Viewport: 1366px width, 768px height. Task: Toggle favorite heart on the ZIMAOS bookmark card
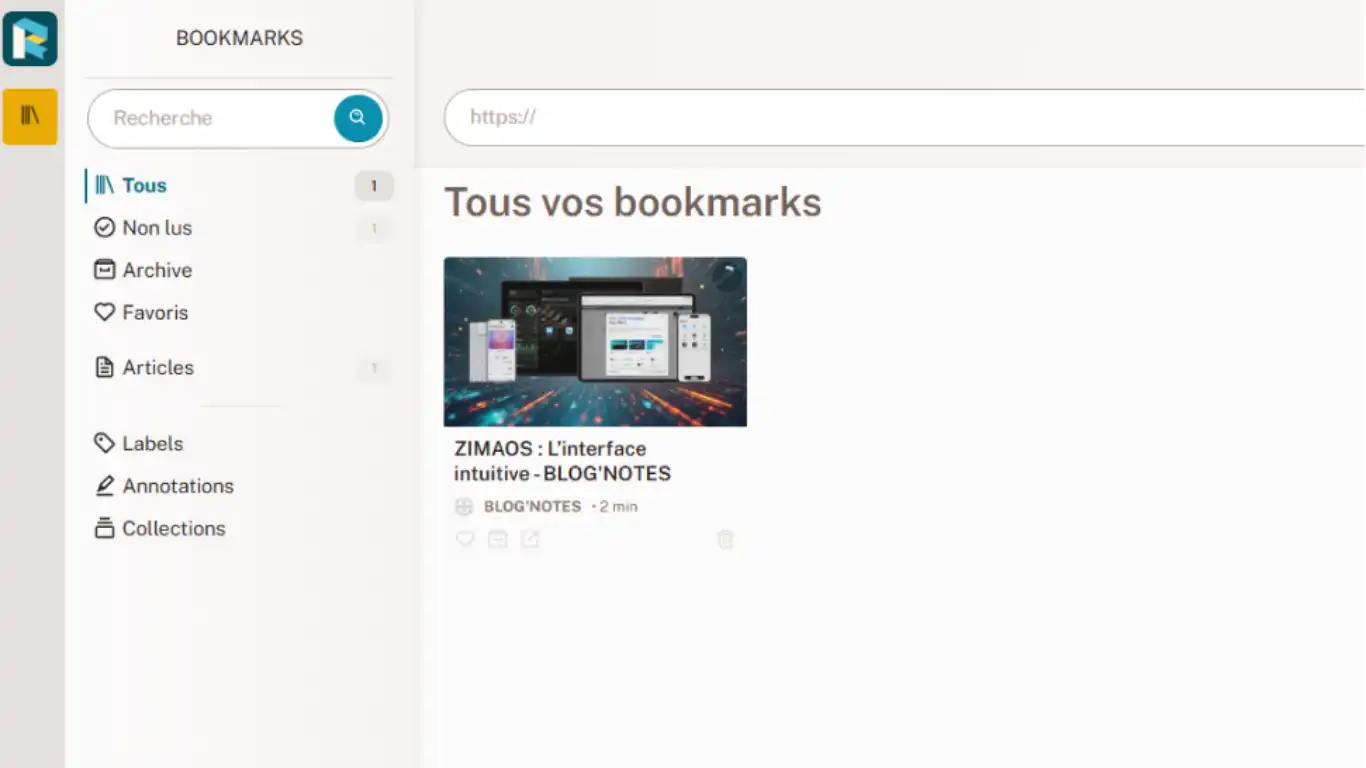tap(465, 540)
